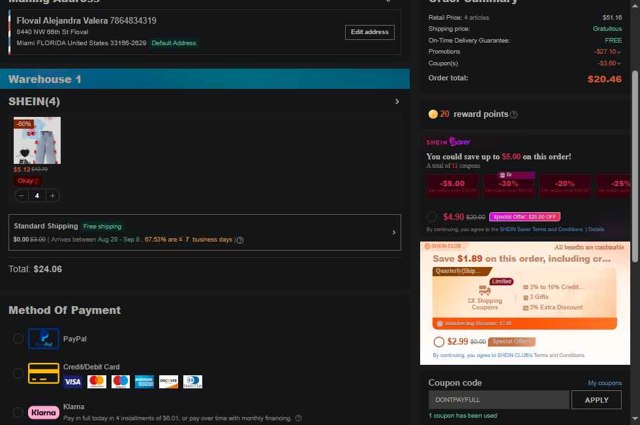The image size is (640, 425).
Task: Select SHEIN CLUB $2.99 radio button
Action: click(439, 342)
